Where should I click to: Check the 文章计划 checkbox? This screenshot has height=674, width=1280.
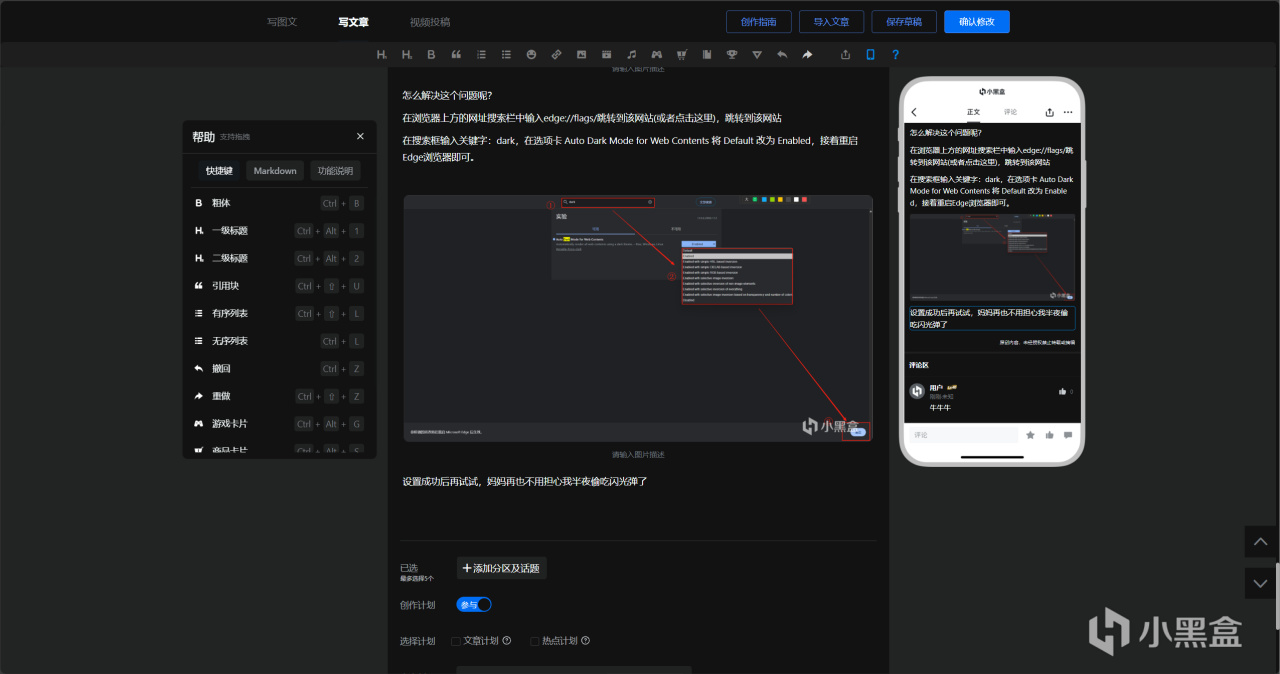point(456,641)
